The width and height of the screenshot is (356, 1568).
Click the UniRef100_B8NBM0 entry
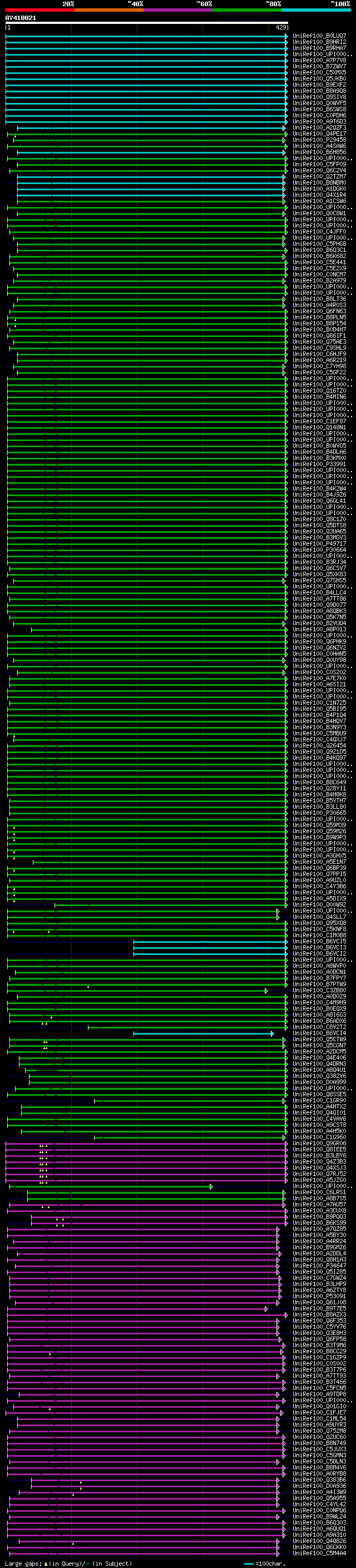click(x=319, y=183)
